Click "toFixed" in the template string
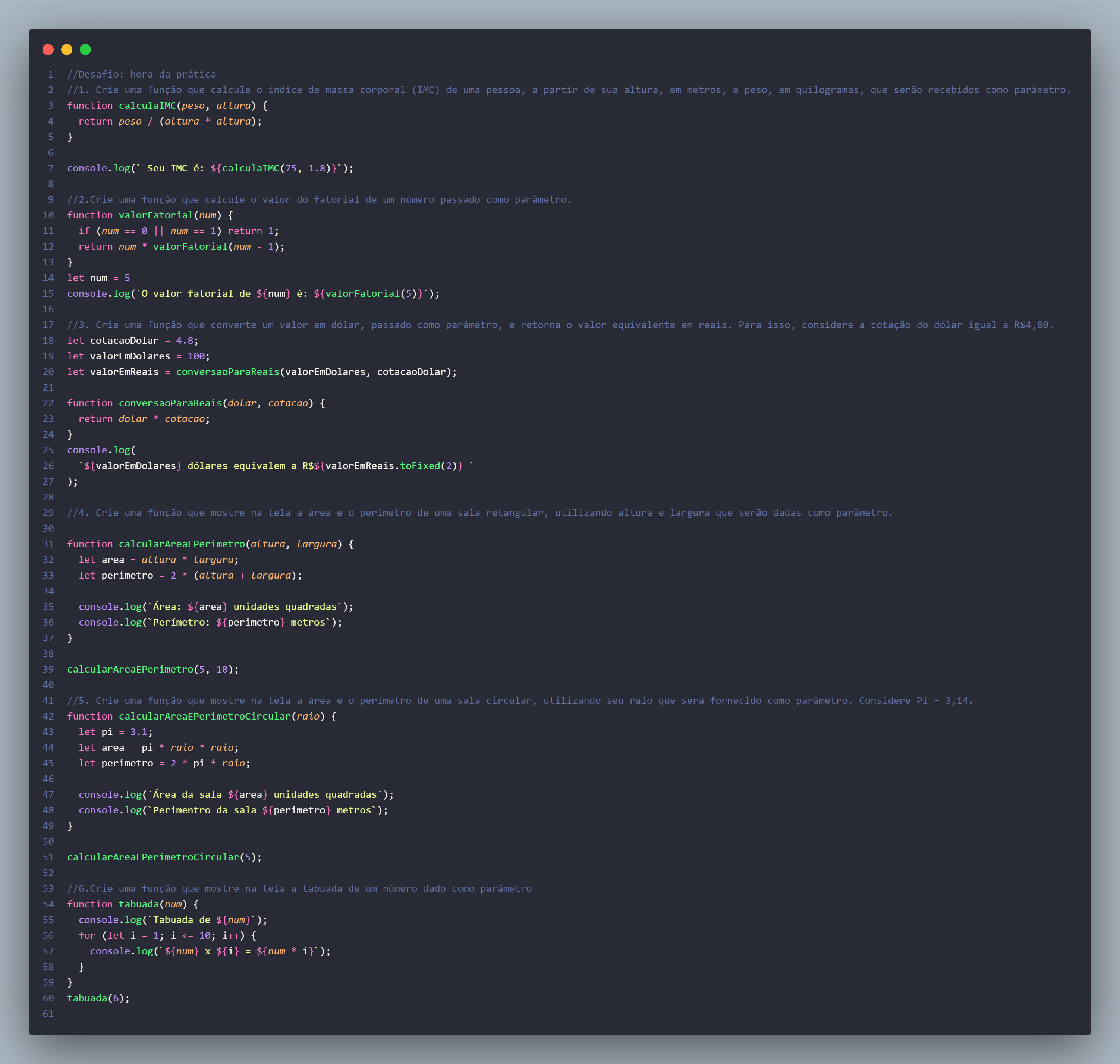Screen dimensions: 1120x1064 [x=420, y=466]
